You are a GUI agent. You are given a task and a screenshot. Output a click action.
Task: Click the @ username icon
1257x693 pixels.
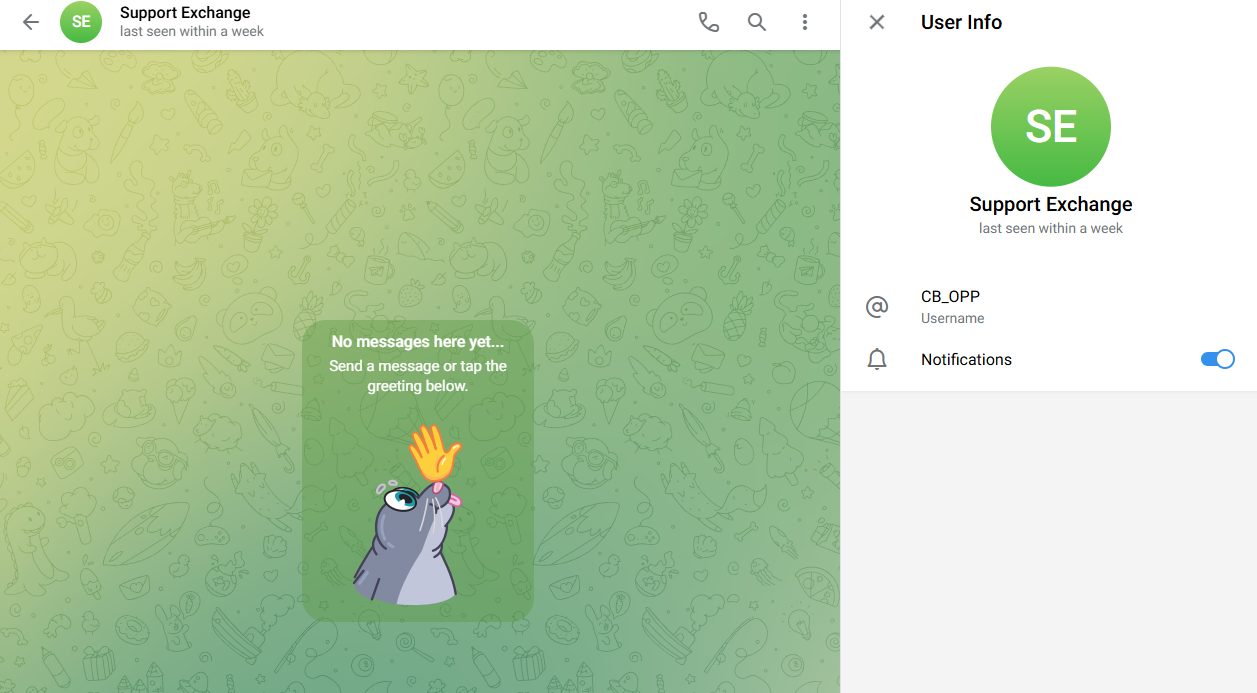[x=877, y=307]
